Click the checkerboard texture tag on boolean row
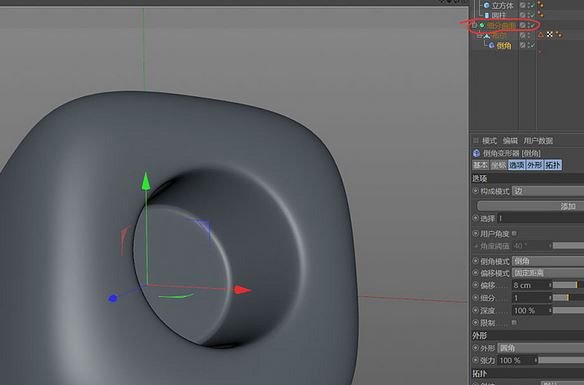Screen dimensions: 584x385 pyautogui.click(x=550, y=35)
